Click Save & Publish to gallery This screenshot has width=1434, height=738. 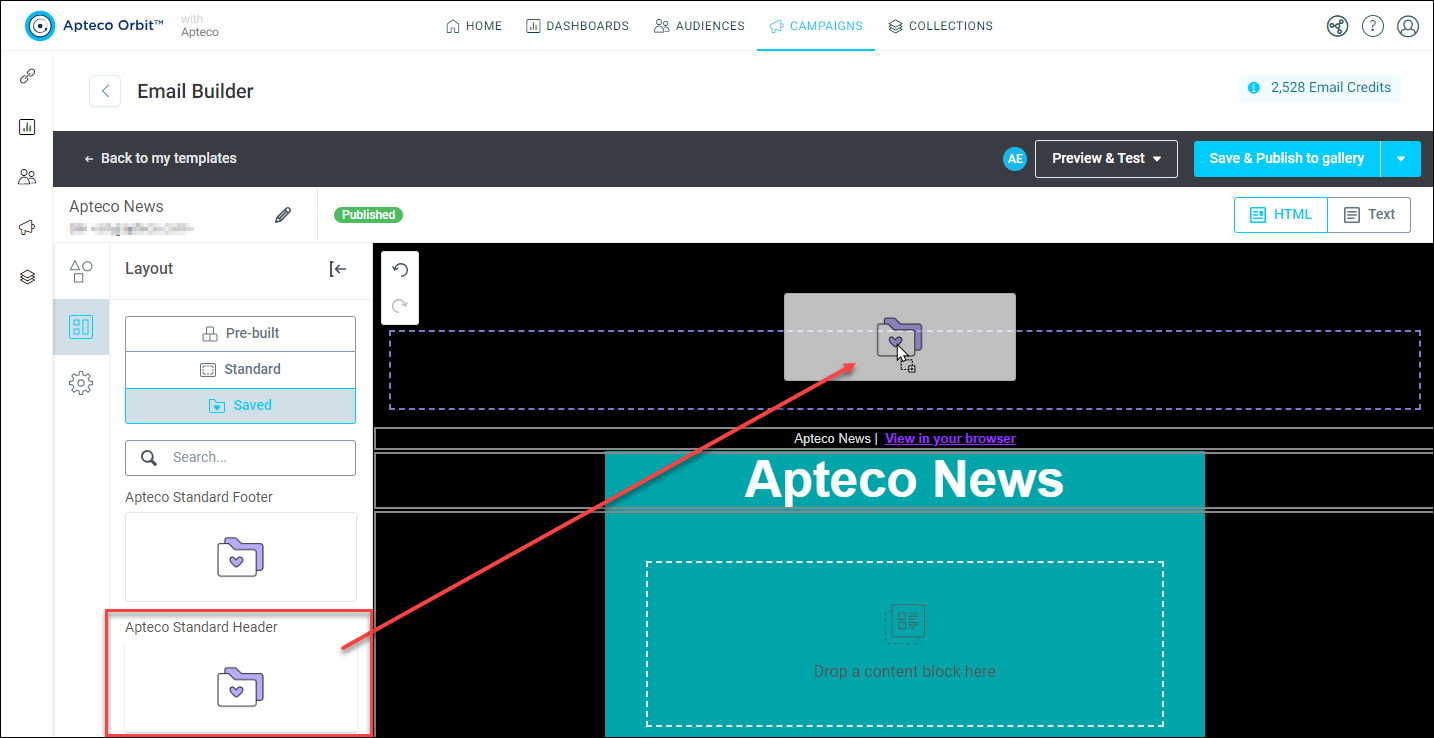tap(1287, 159)
